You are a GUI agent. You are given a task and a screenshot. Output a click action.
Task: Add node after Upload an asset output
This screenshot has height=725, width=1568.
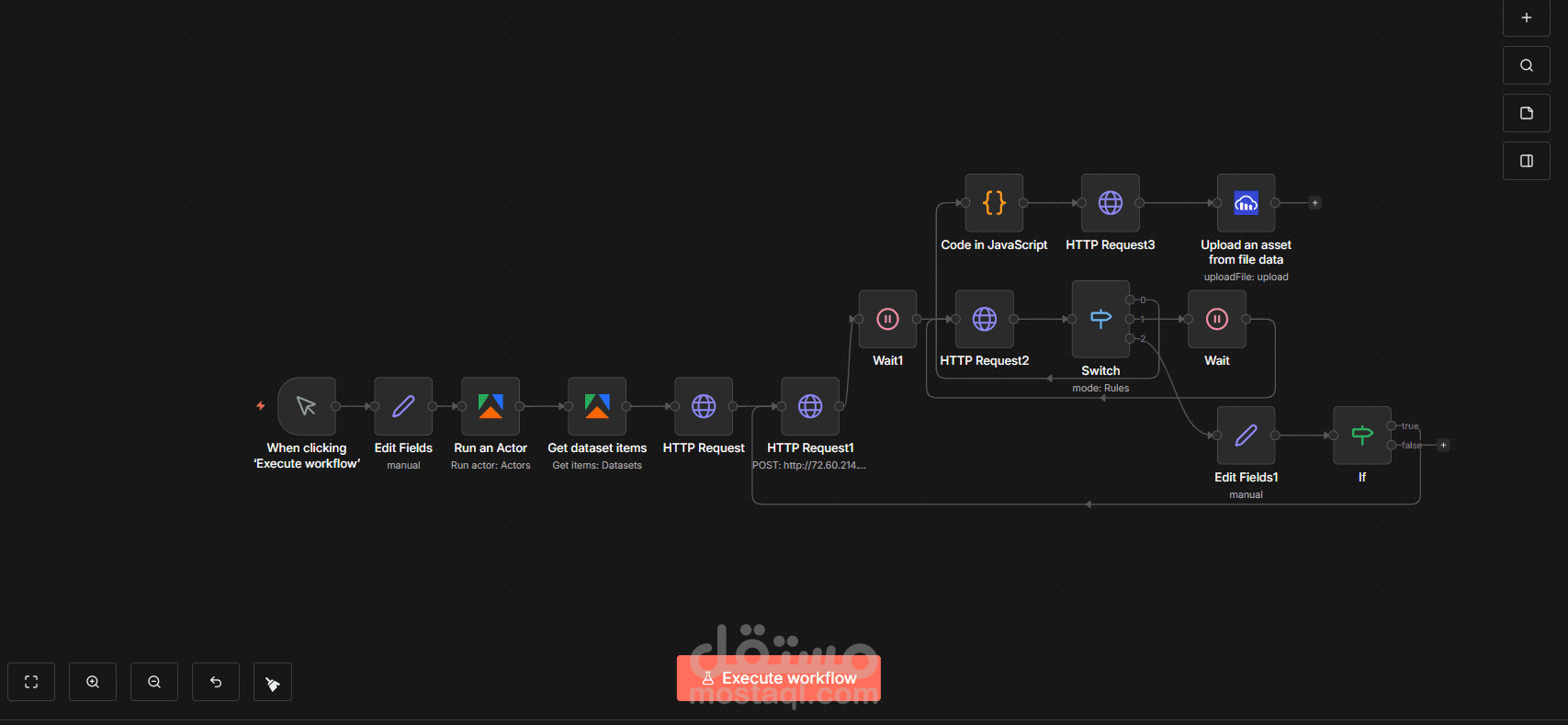(x=1315, y=203)
